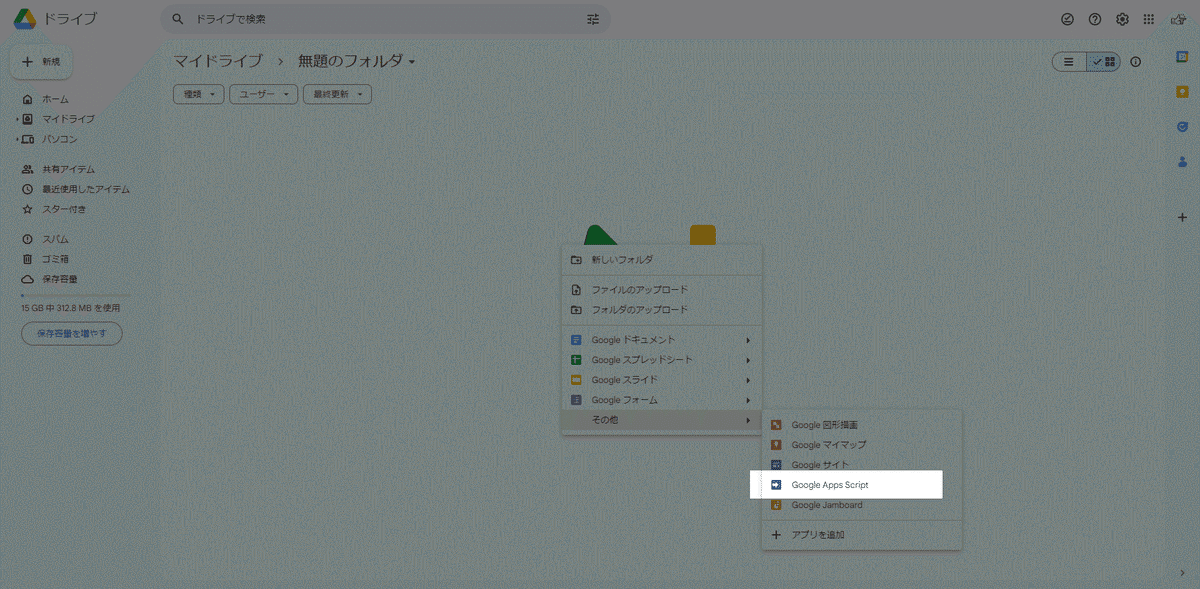The height and width of the screenshot is (589, 1200).
Task: Open Google Keep side panel icon
Action: 1182,91
